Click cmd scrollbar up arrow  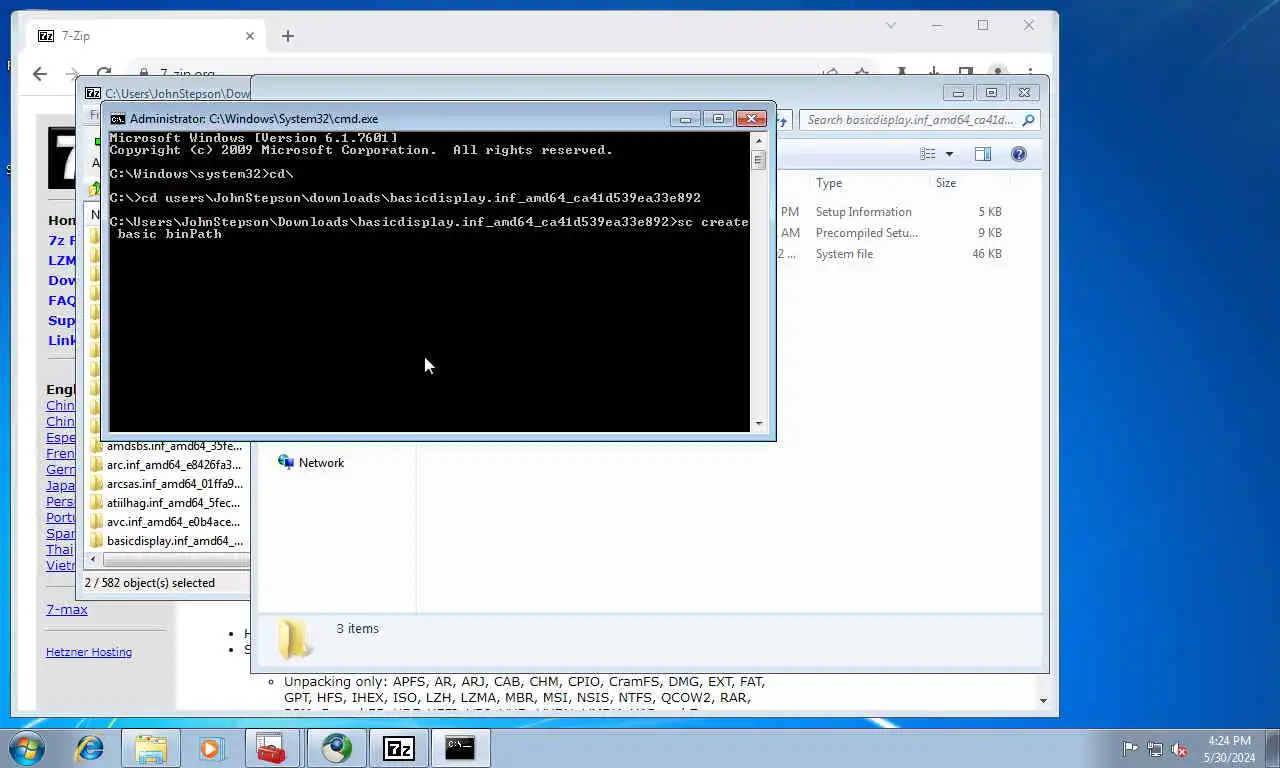pyautogui.click(x=758, y=141)
